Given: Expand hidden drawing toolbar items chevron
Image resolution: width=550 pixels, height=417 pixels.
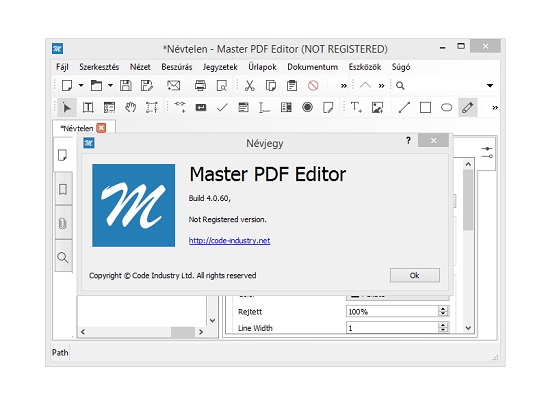Looking at the screenshot, I should [x=495, y=108].
